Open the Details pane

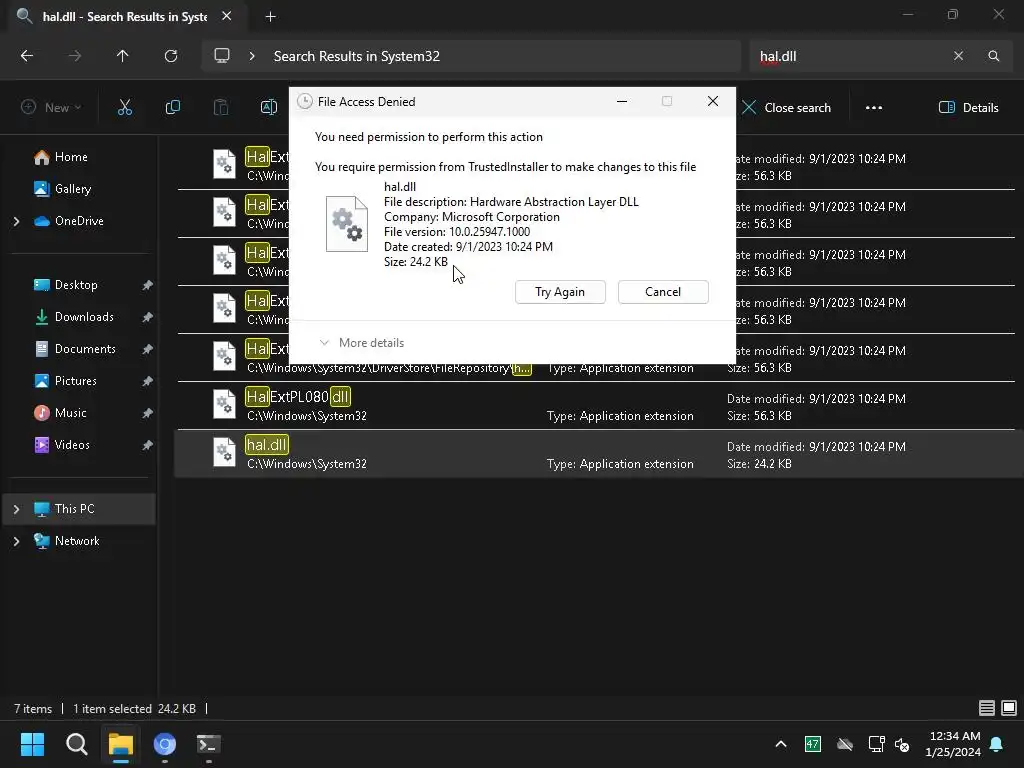click(968, 108)
